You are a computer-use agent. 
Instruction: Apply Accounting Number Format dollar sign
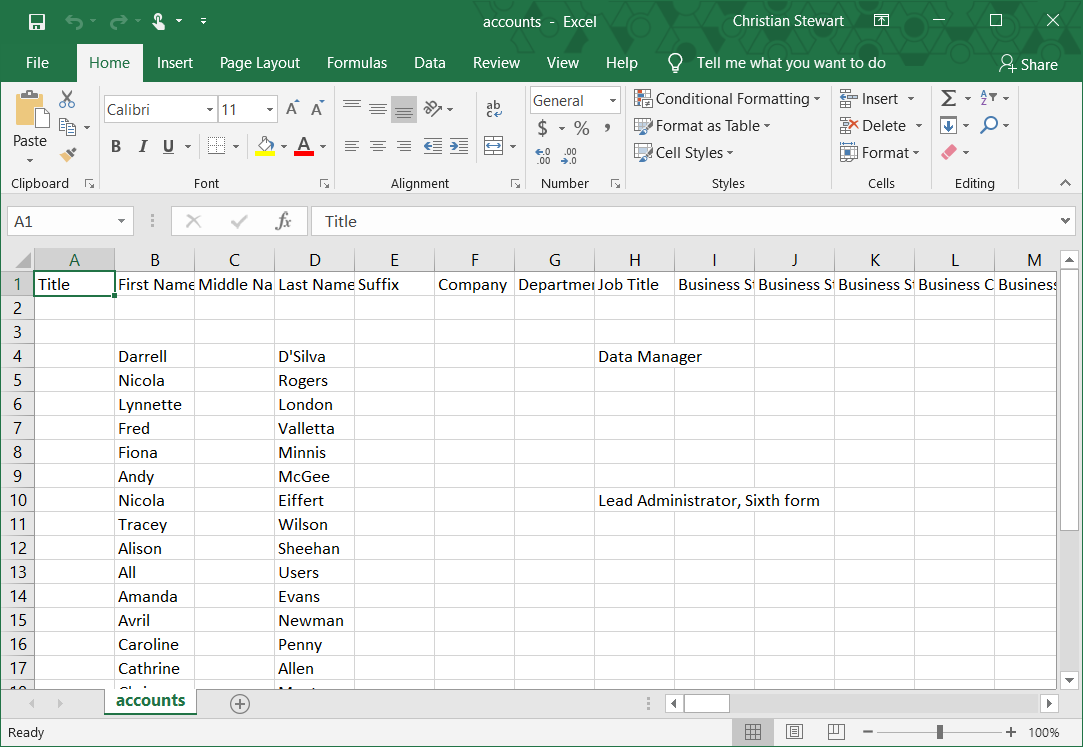[x=543, y=128]
